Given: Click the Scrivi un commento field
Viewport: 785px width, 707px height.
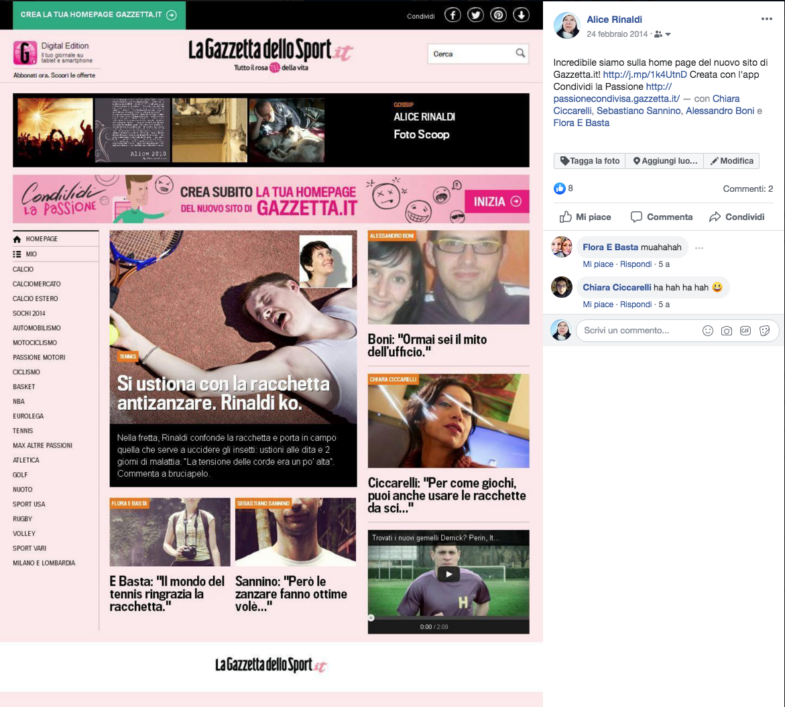Looking at the screenshot, I should (x=677, y=330).
